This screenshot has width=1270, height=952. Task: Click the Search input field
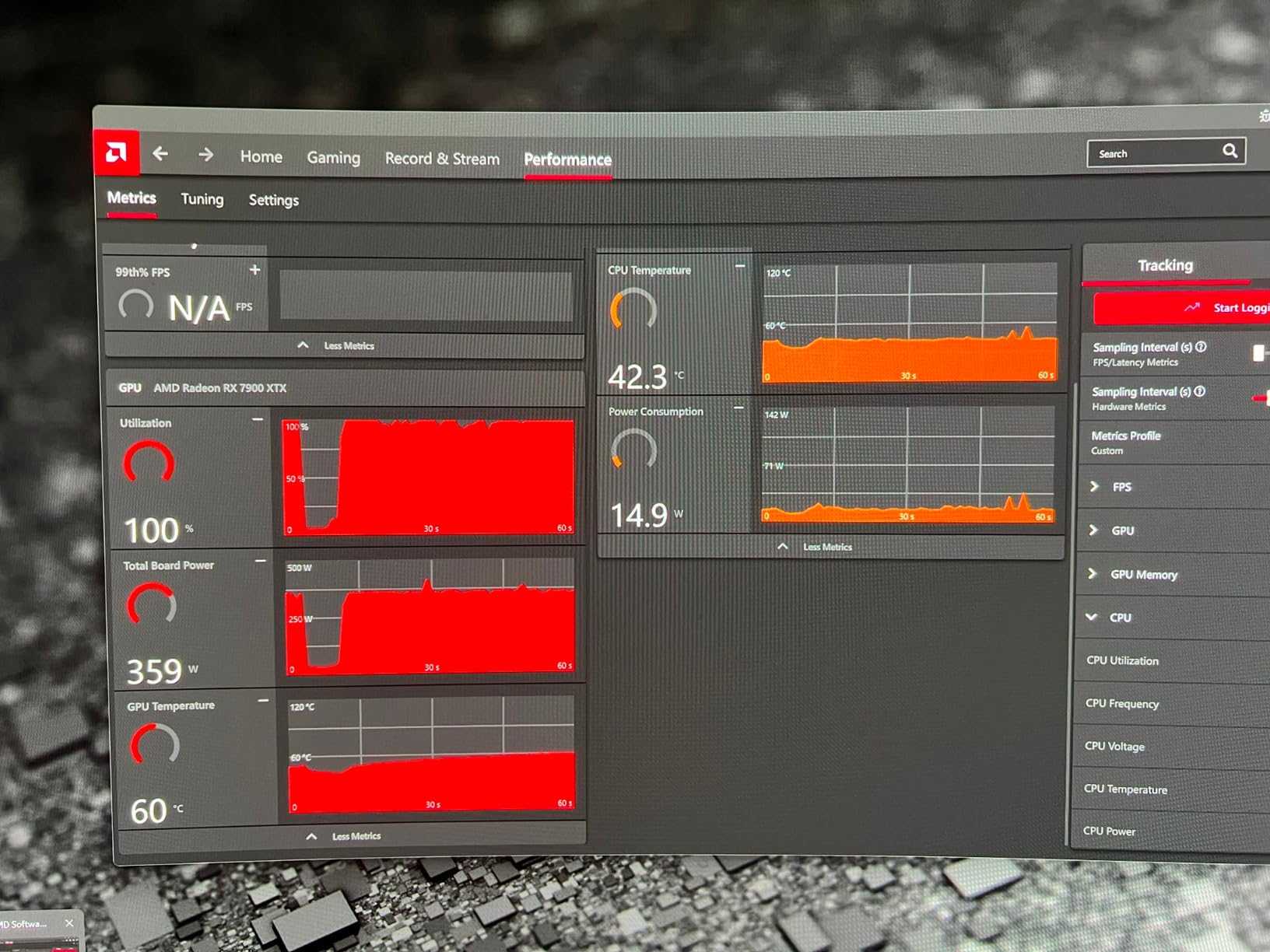click(x=1166, y=153)
